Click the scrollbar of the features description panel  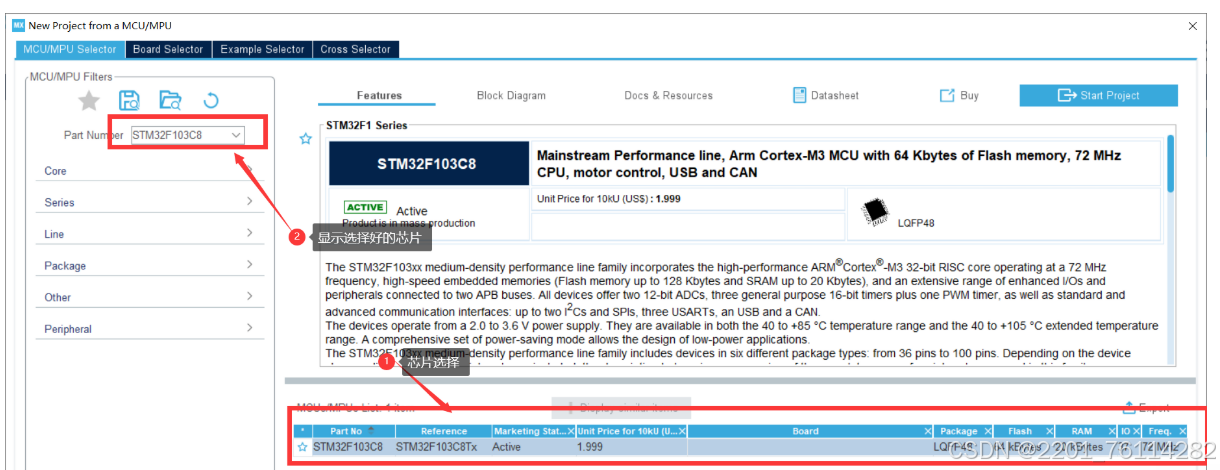pyautogui.click(x=1170, y=163)
